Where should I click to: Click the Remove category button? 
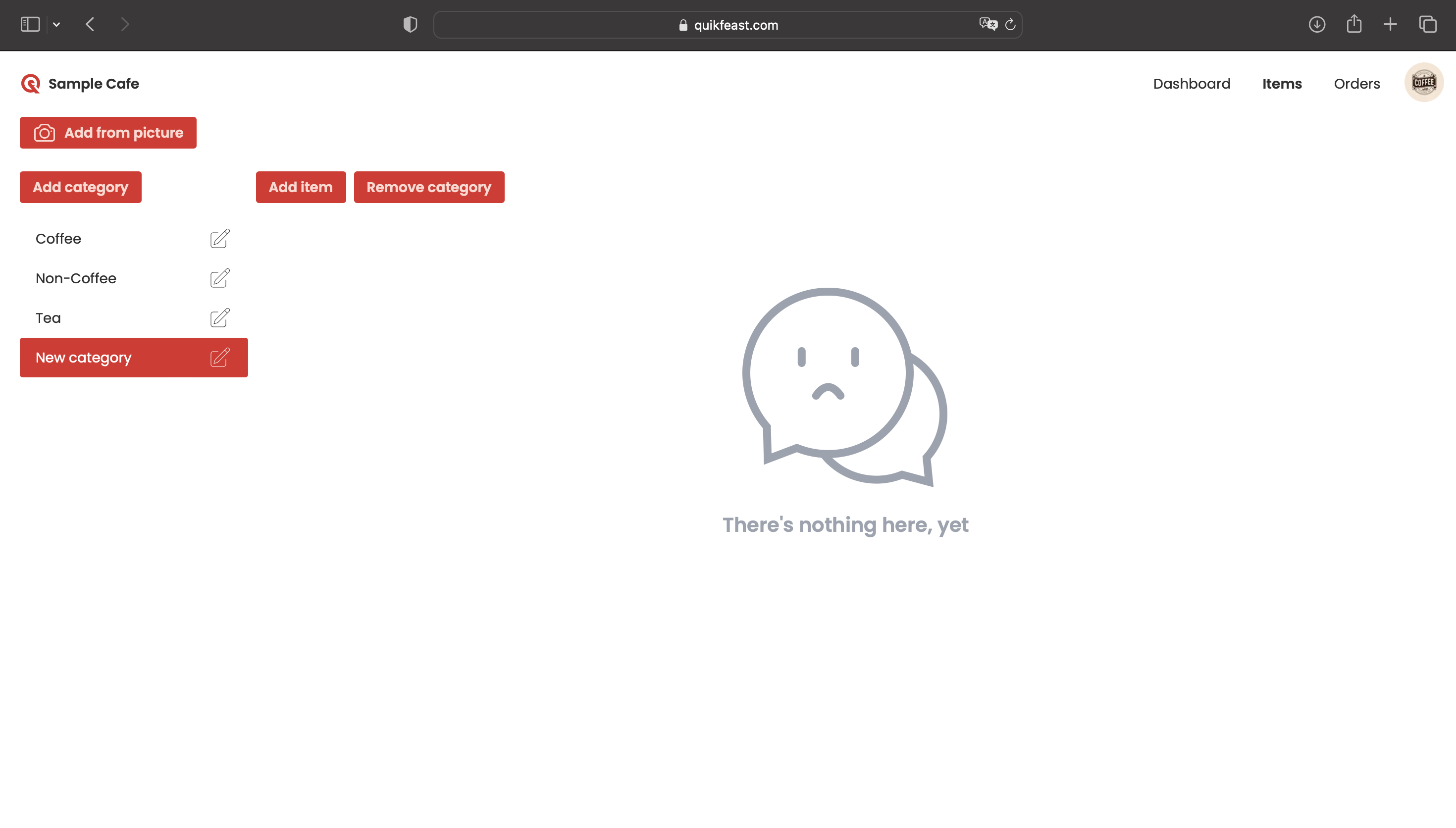[x=429, y=187]
